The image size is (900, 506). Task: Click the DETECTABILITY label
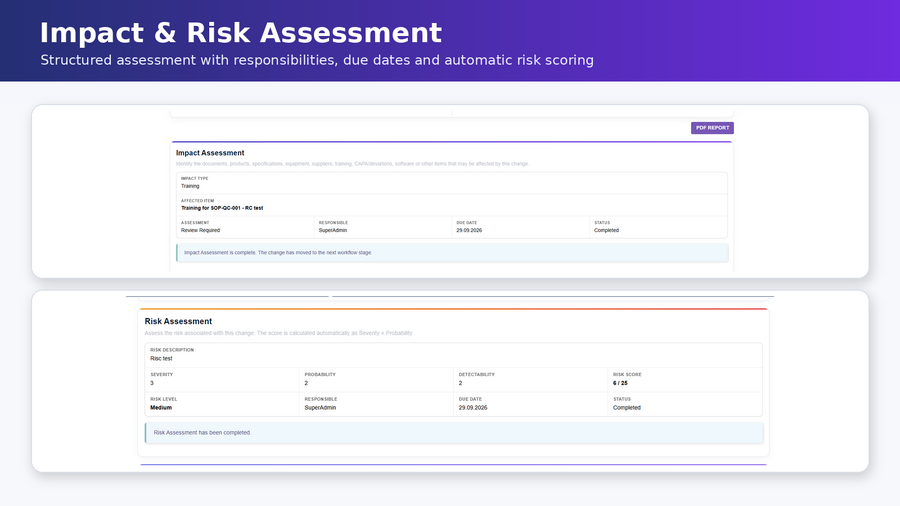476,375
